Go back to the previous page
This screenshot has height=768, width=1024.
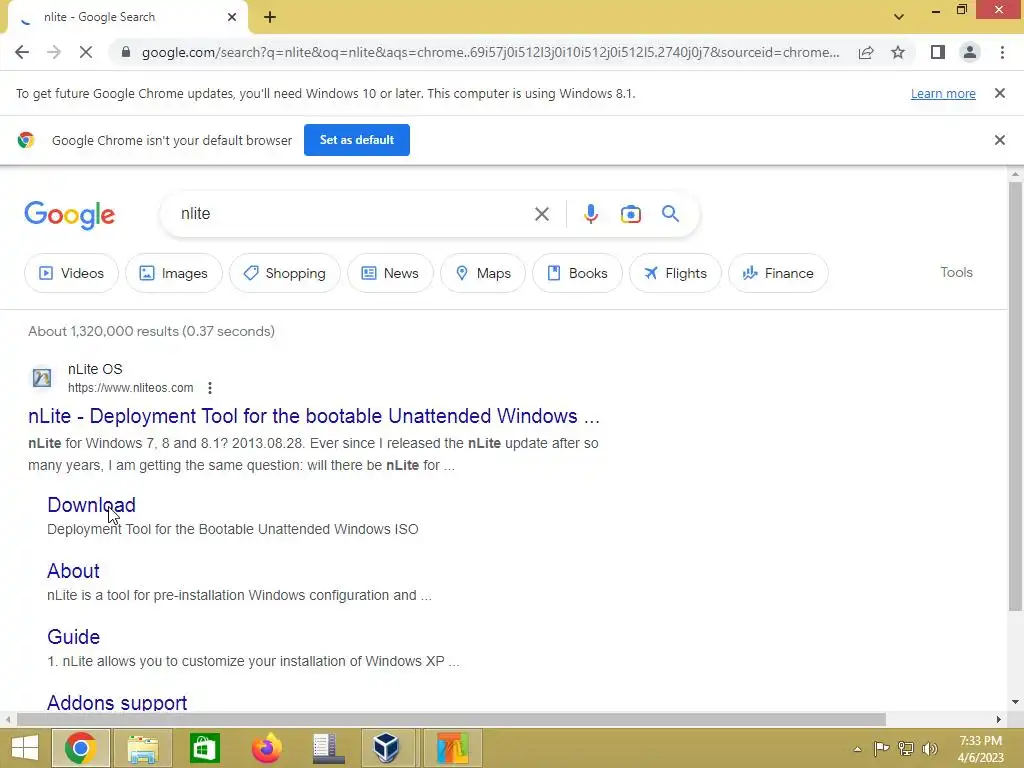coord(22,52)
